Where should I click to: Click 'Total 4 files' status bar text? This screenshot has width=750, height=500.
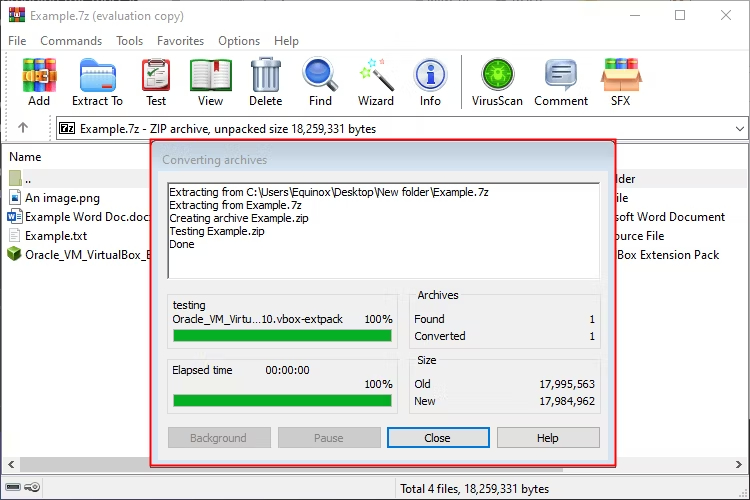tap(474, 489)
